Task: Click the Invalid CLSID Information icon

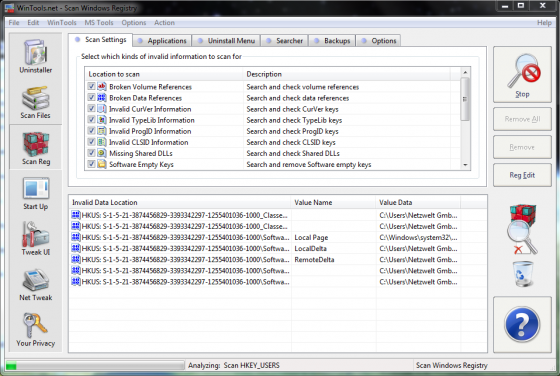Action: tap(102, 142)
